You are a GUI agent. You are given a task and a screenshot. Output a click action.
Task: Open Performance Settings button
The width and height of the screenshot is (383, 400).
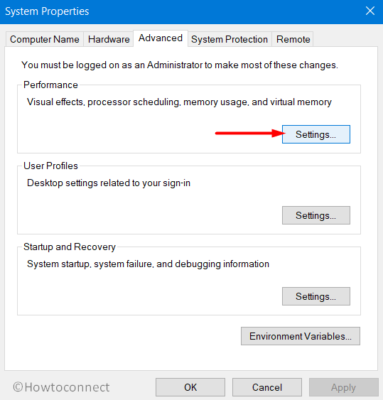click(316, 134)
